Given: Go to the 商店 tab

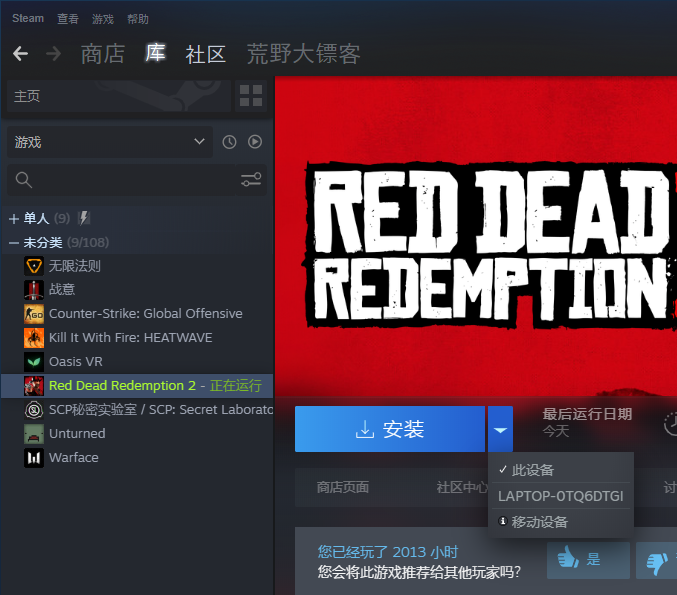Looking at the screenshot, I should (x=103, y=54).
